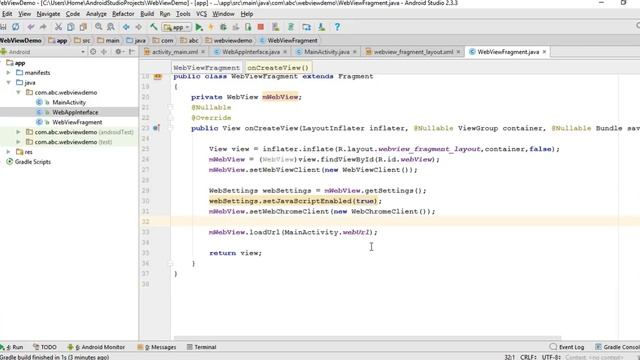Click onCreateView() in editor breadcrumb

coord(278,68)
